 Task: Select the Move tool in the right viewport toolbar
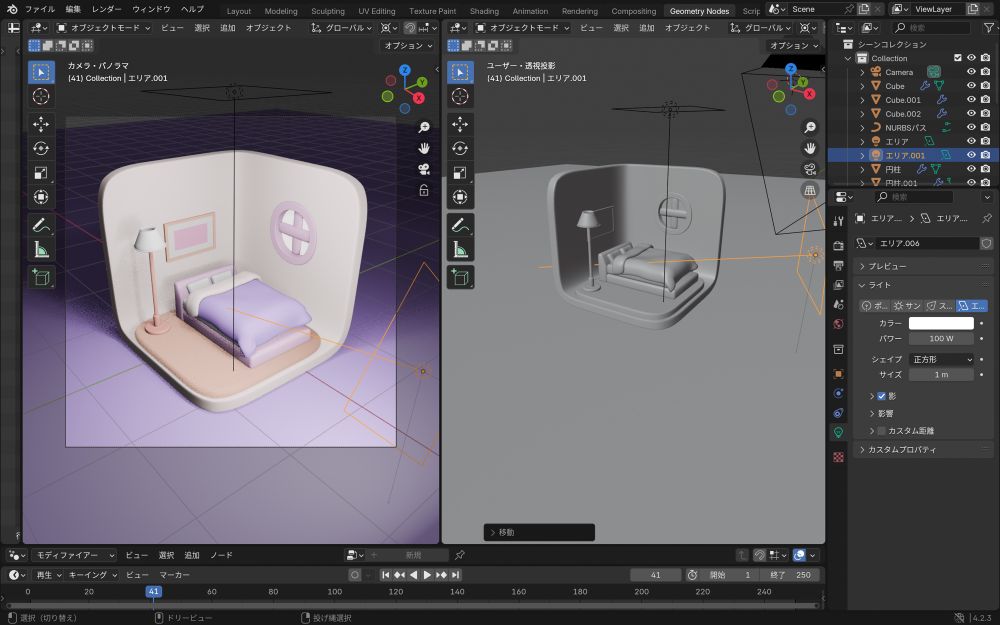pyautogui.click(x=460, y=124)
